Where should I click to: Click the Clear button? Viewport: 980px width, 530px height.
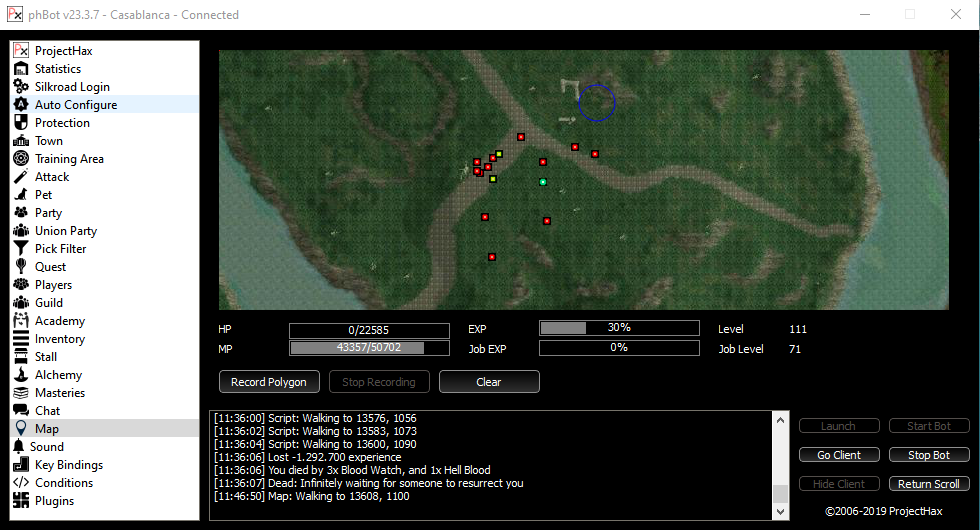click(489, 382)
